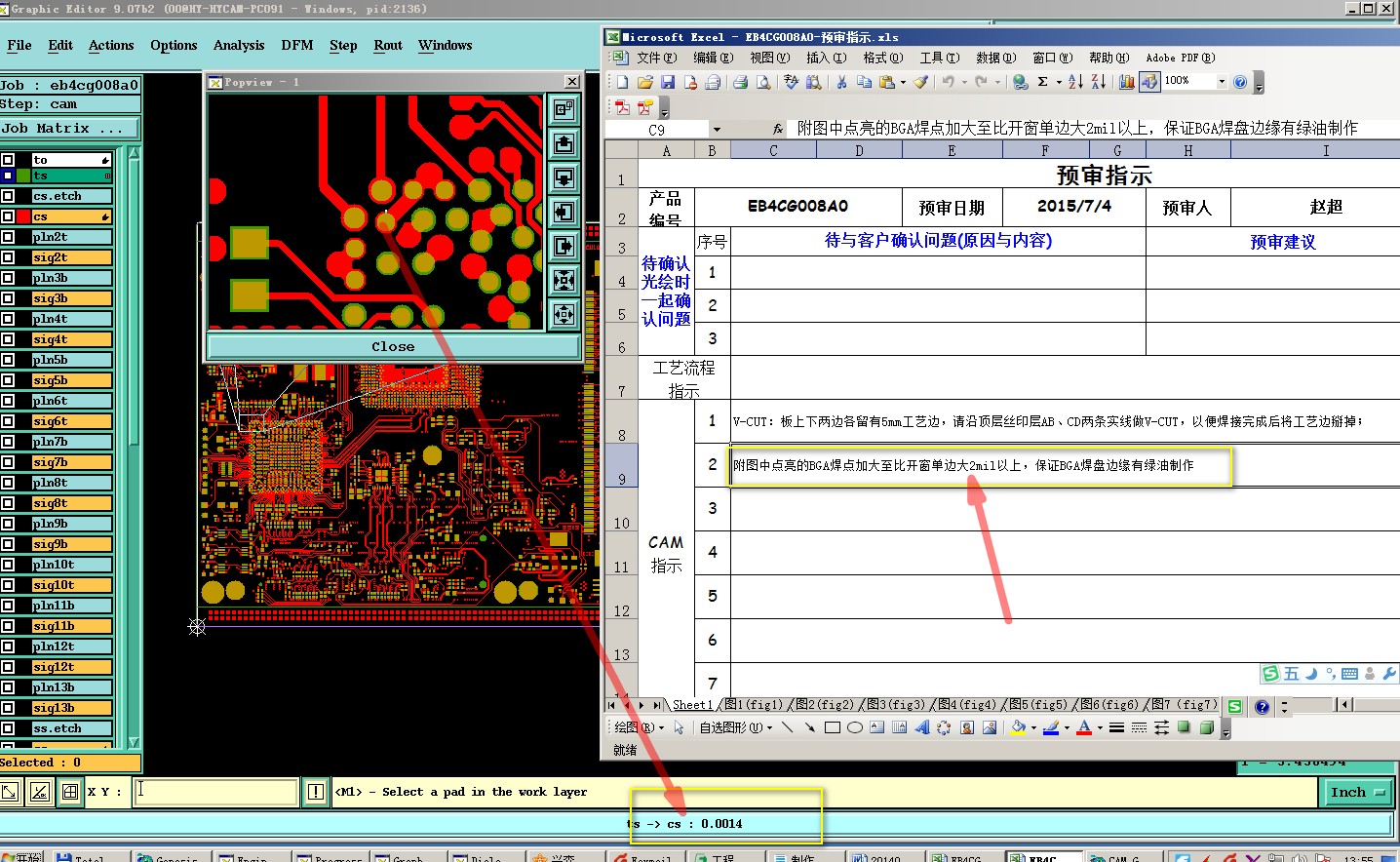The height and width of the screenshot is (862, 1400).
Task: Toggle the checkbox for layer 'sig5b'
Action: pyautogui.click(x=8, y=380)
